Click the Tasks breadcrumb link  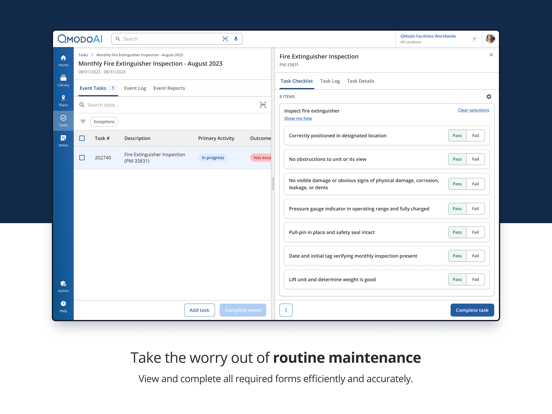[x=83, y=55]
